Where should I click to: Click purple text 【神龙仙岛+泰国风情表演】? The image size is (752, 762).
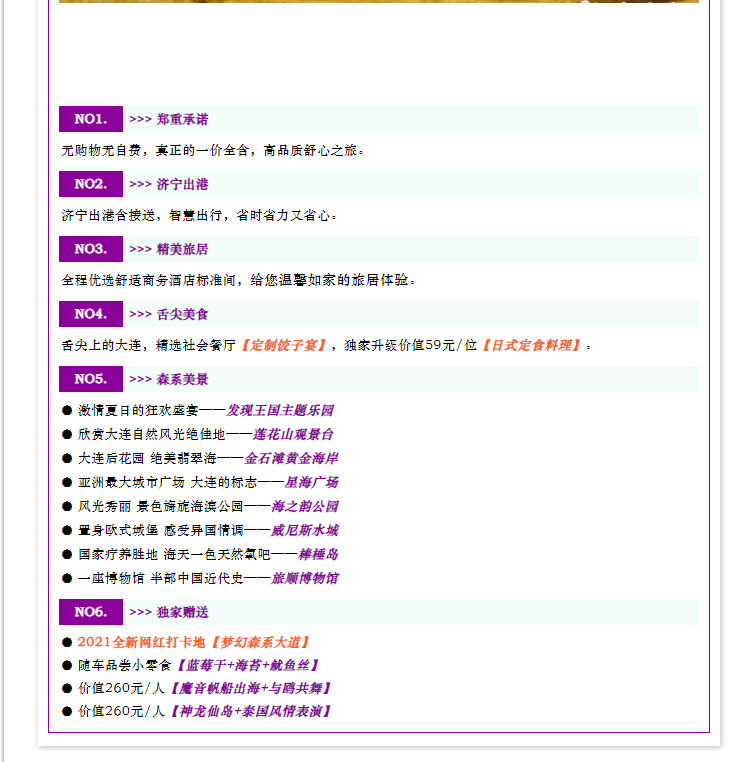pos(250,711)
